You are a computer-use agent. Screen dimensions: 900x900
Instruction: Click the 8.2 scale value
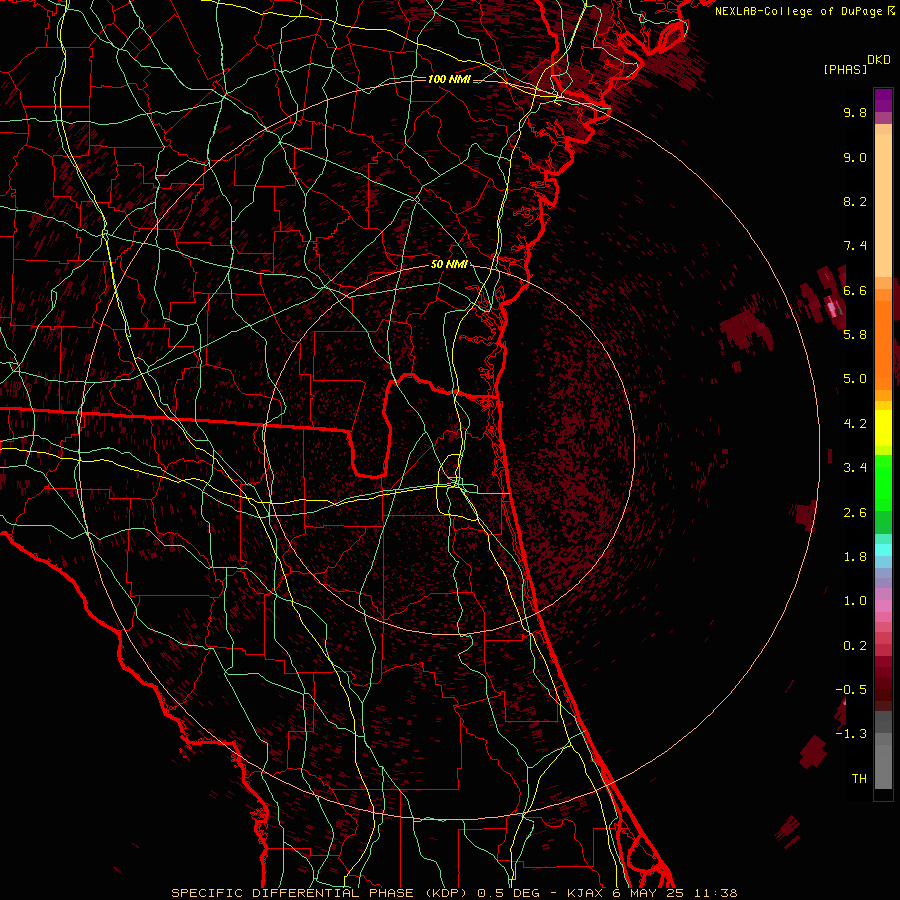coord(855,201)
